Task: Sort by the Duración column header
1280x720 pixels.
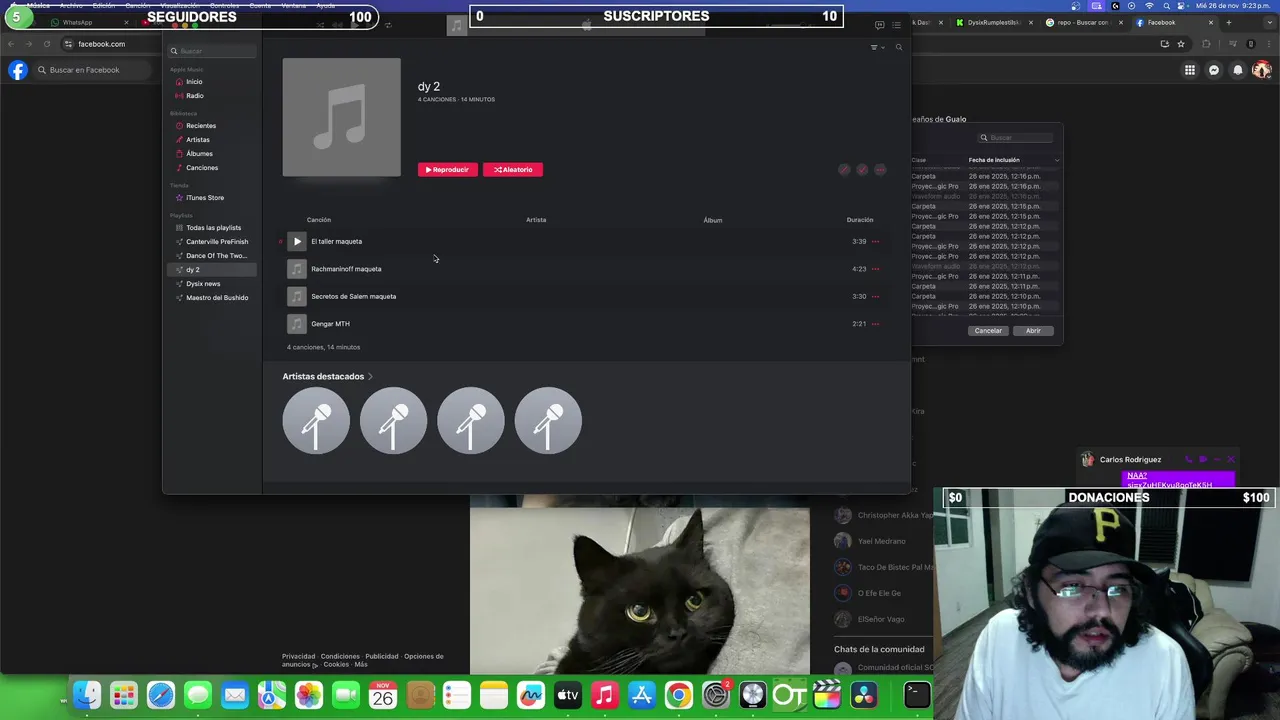Action: pos(860,220)
